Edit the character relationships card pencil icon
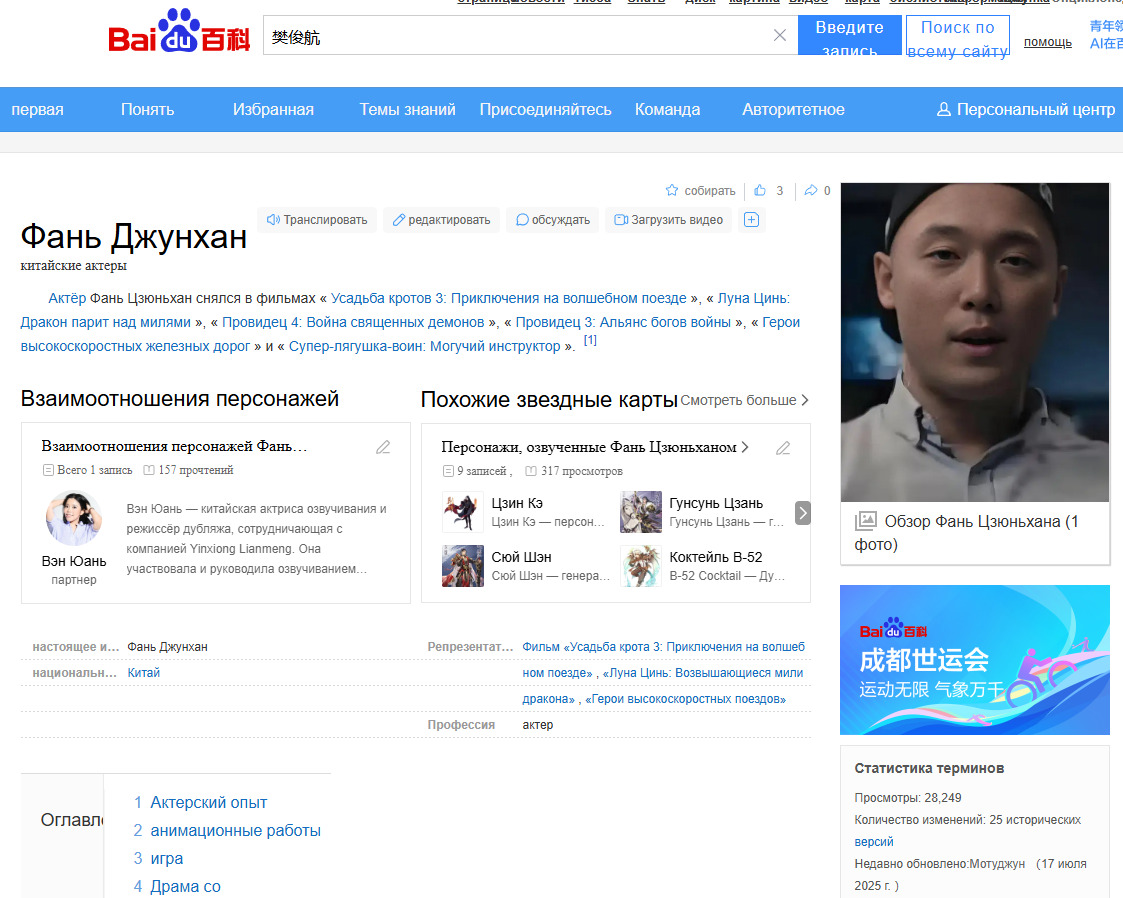 [x=383, y=447]
